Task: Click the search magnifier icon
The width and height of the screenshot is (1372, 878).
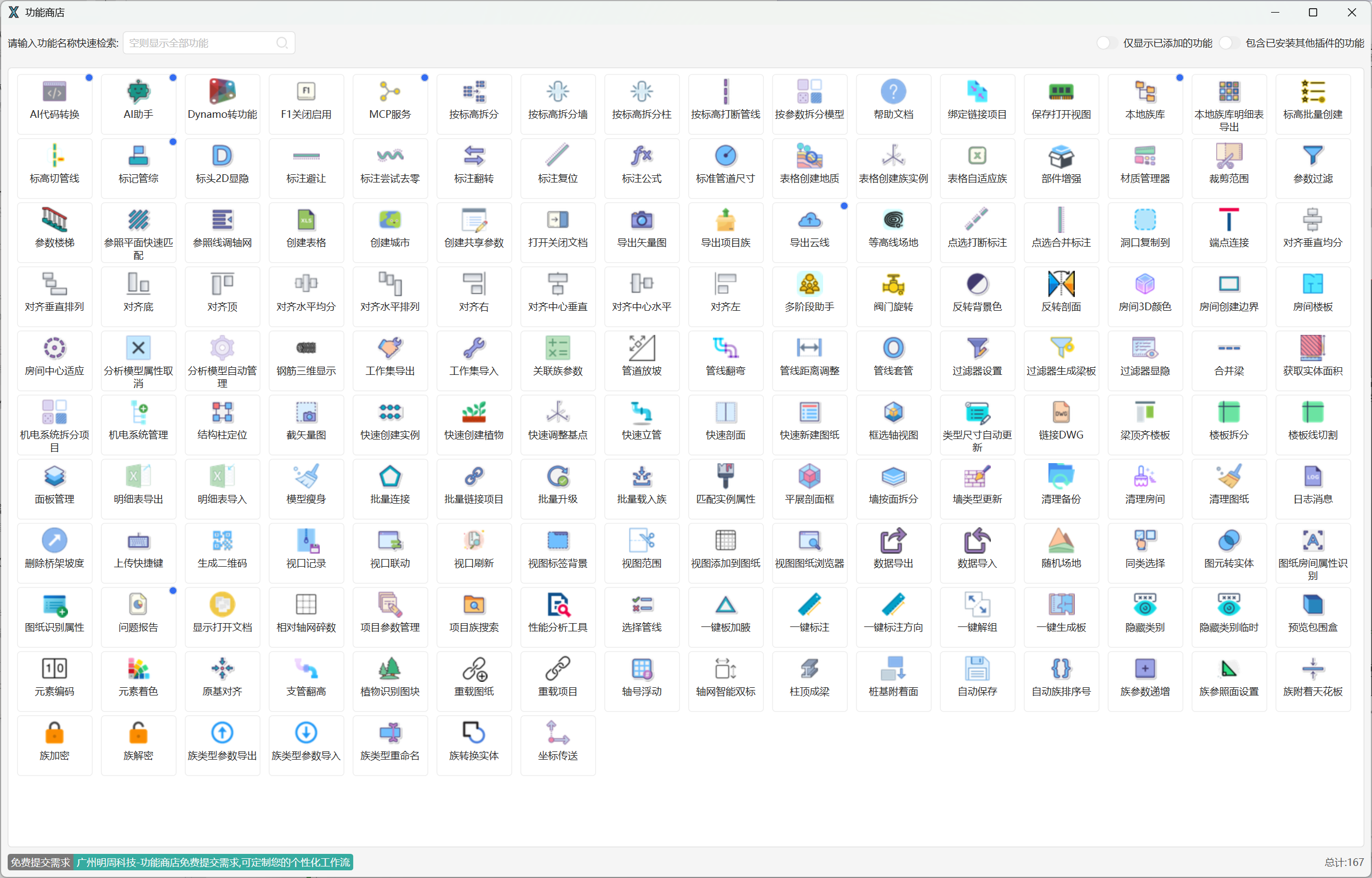Action: [x=282, y=43]
